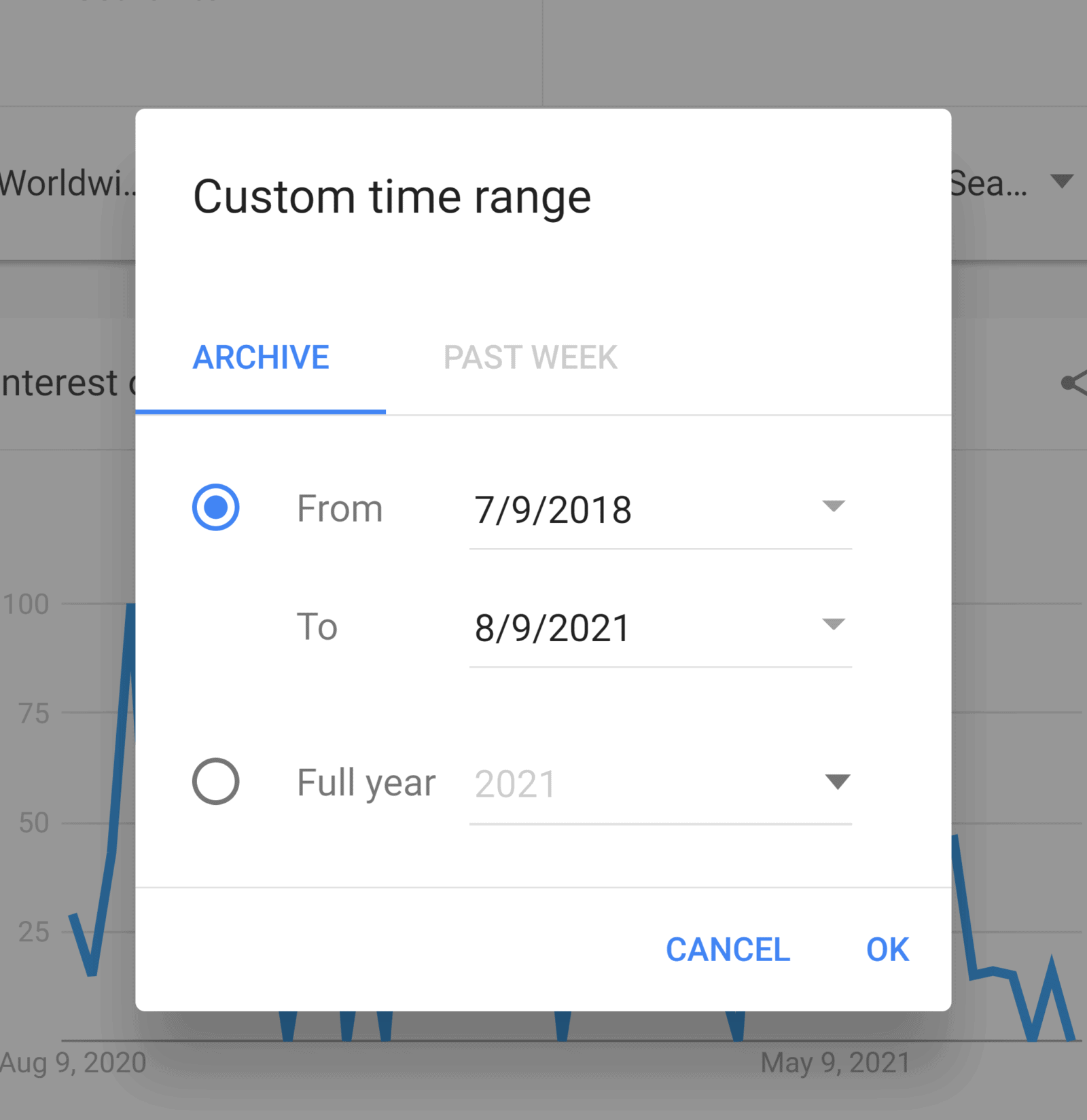
Task: Switch to the PAST WEEK tab
Action: point(531,358)
